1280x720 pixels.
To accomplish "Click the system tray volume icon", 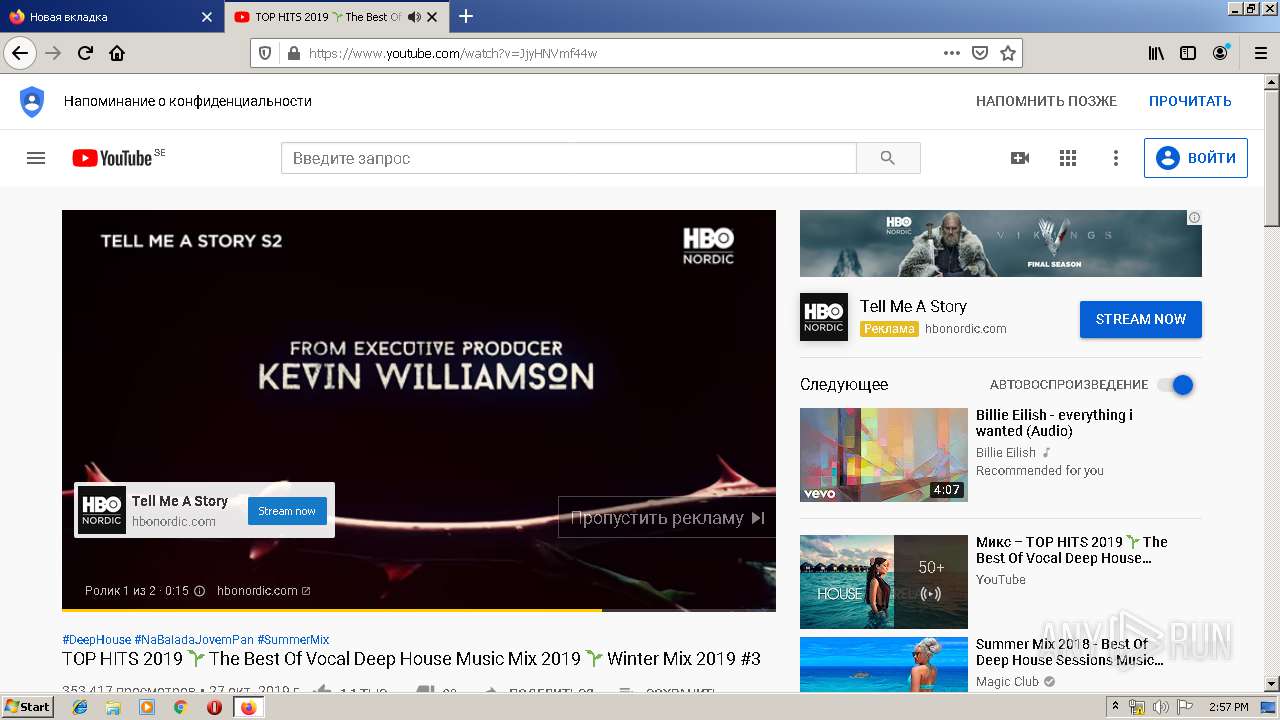I will [x=1160, y=708].
